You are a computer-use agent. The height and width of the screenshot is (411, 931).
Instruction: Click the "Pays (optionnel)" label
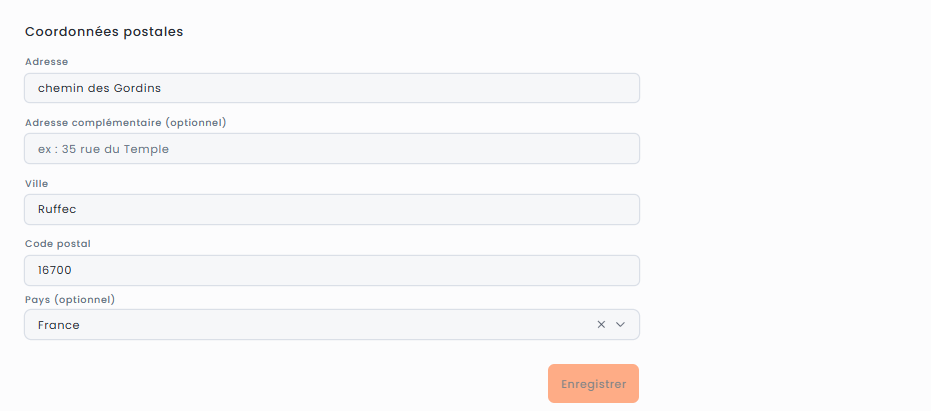point(70,300)
